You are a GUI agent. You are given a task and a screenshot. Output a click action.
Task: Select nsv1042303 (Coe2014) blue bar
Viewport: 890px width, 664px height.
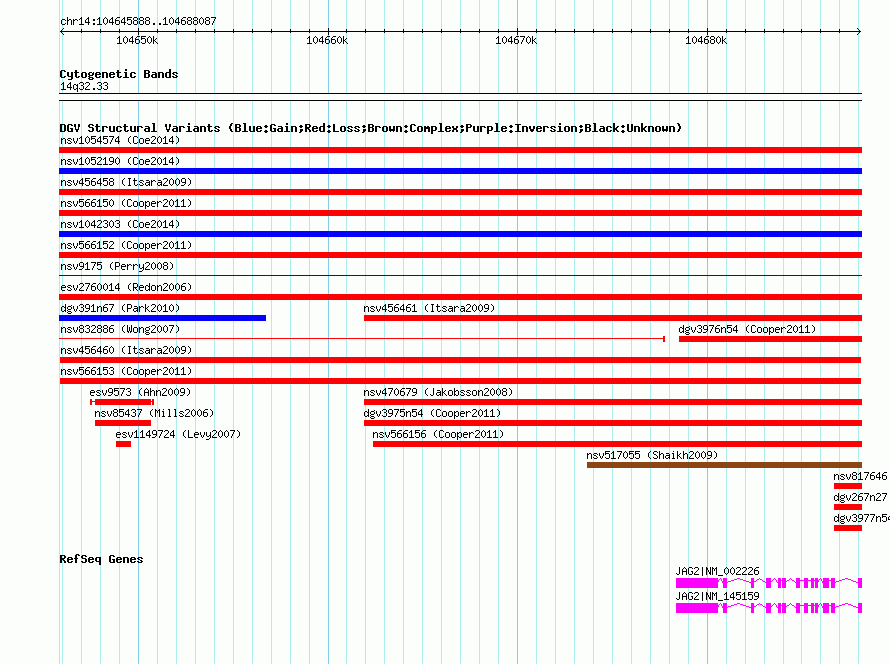460,234
